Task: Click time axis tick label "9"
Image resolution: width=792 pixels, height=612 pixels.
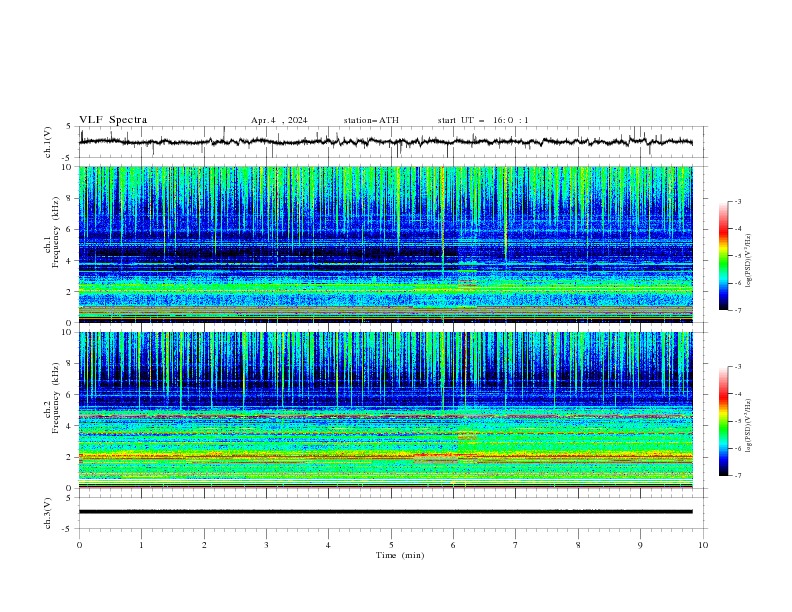Action: pos(640,545)
